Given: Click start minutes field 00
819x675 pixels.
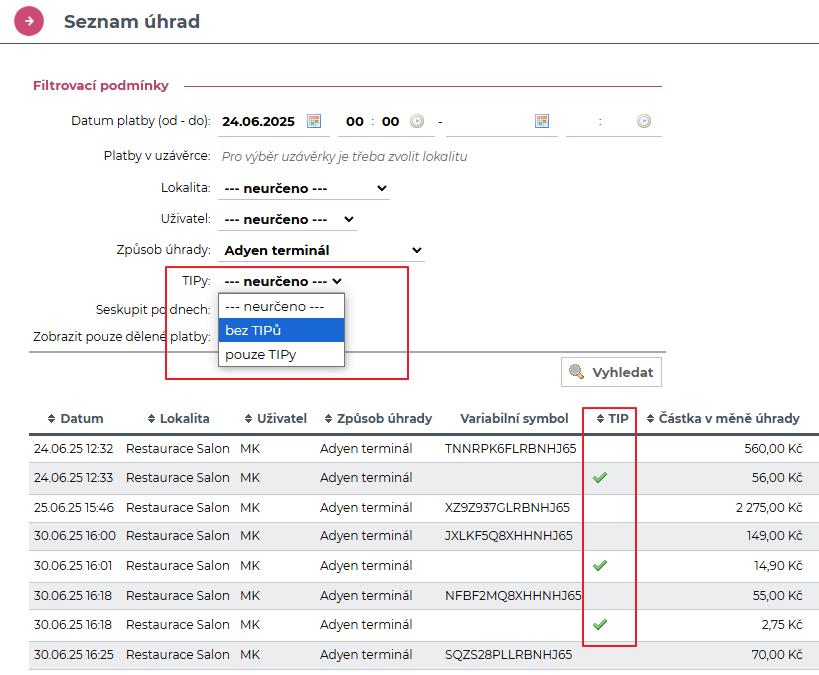Looking at the screenshot, I should [390, 122].
